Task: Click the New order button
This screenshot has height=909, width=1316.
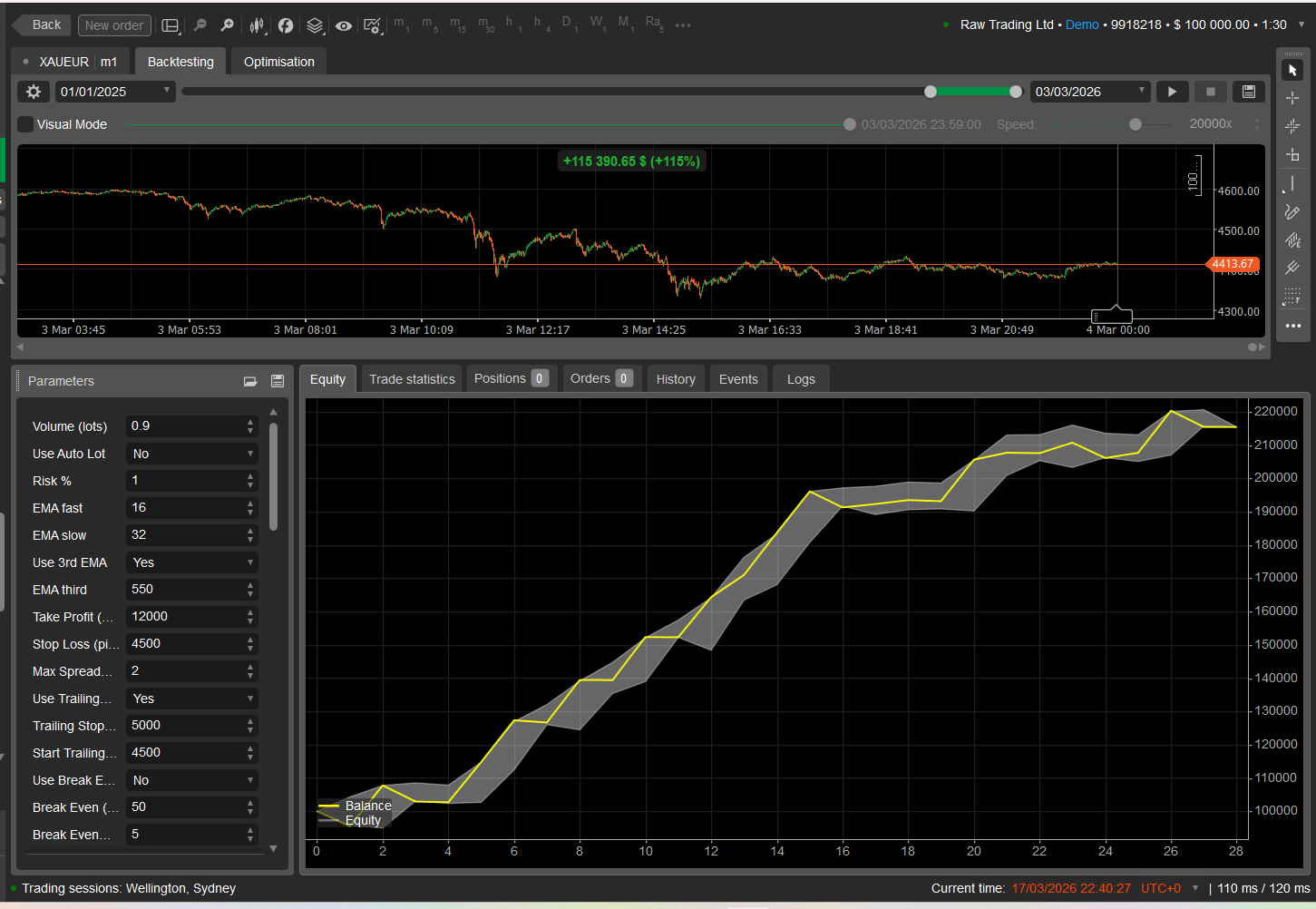Action: 114,25
